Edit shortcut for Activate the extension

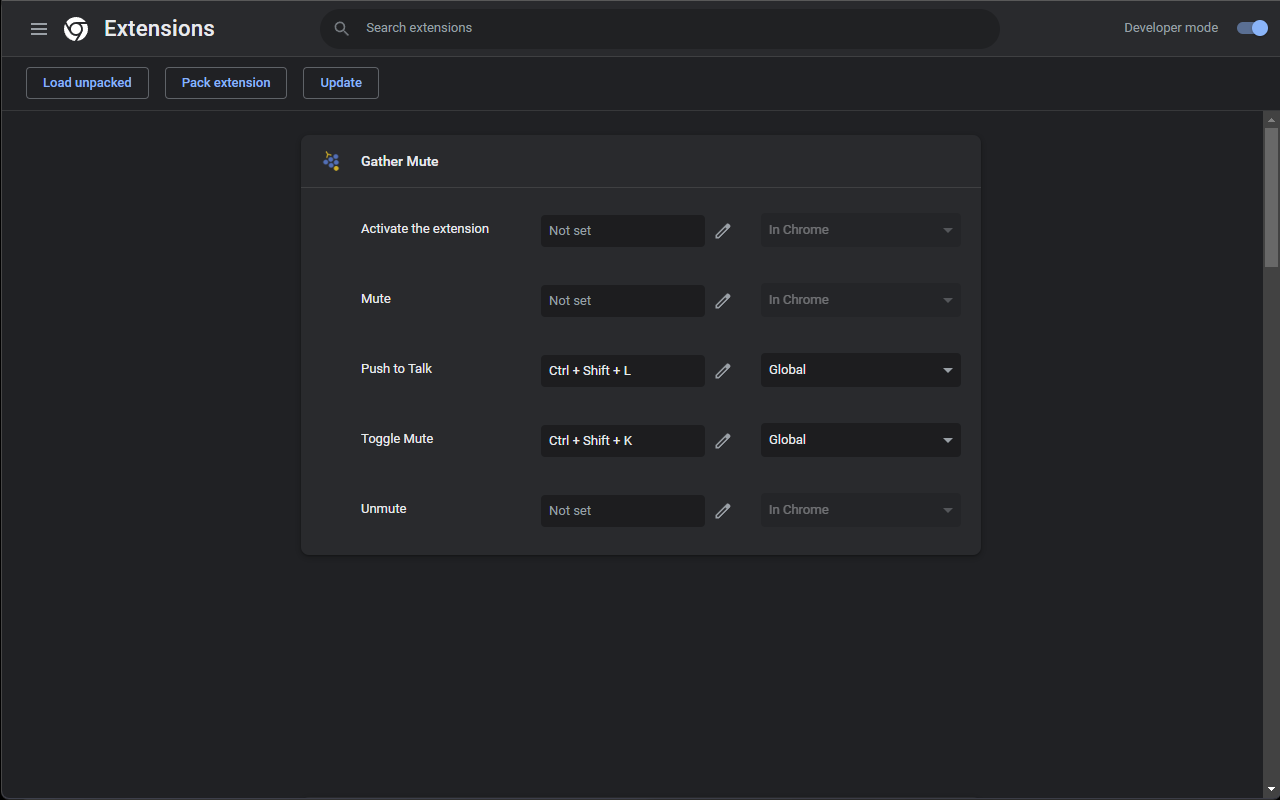723,231
